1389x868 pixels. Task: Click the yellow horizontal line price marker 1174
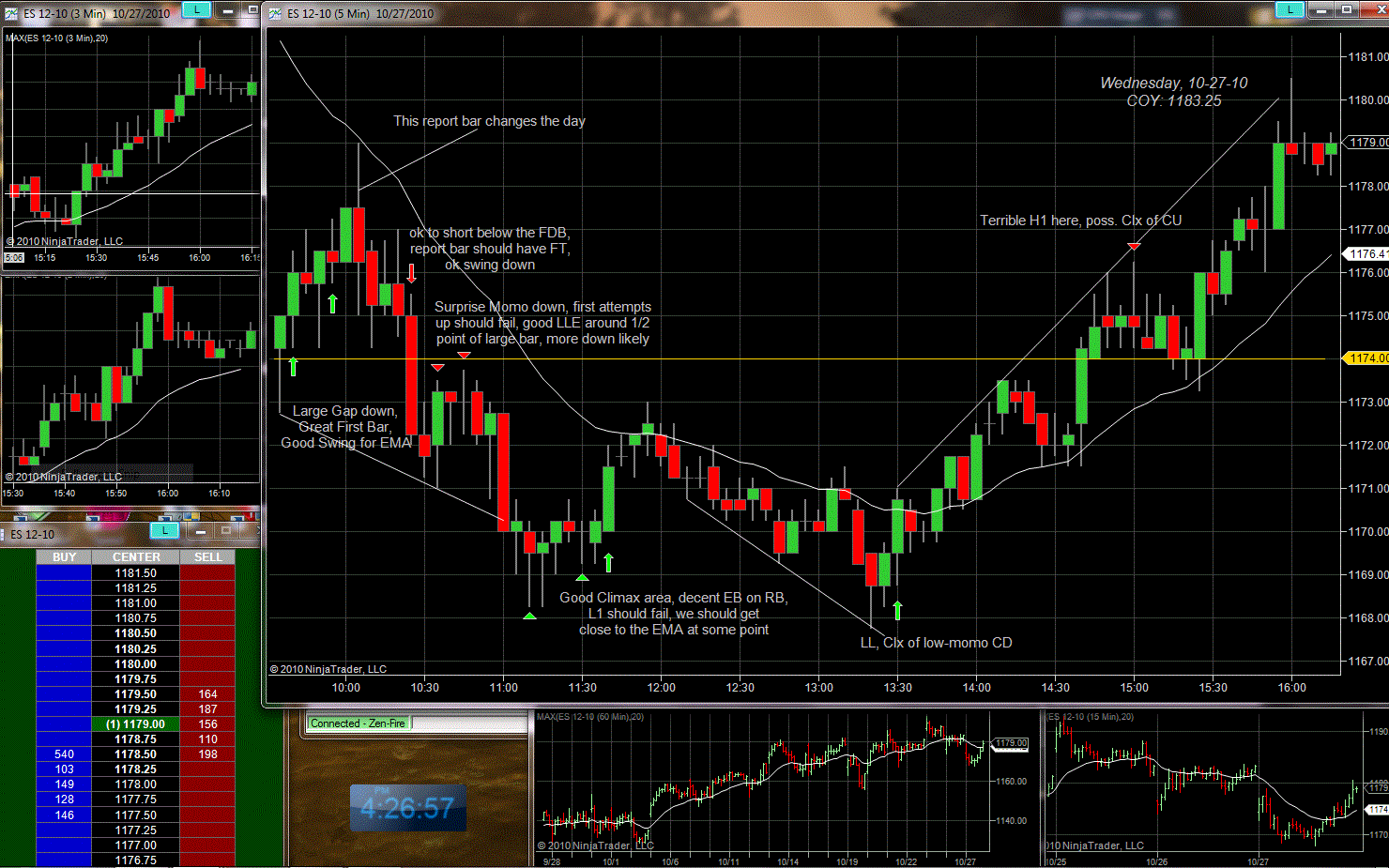pyautogui.click(x=1367, y=358)
